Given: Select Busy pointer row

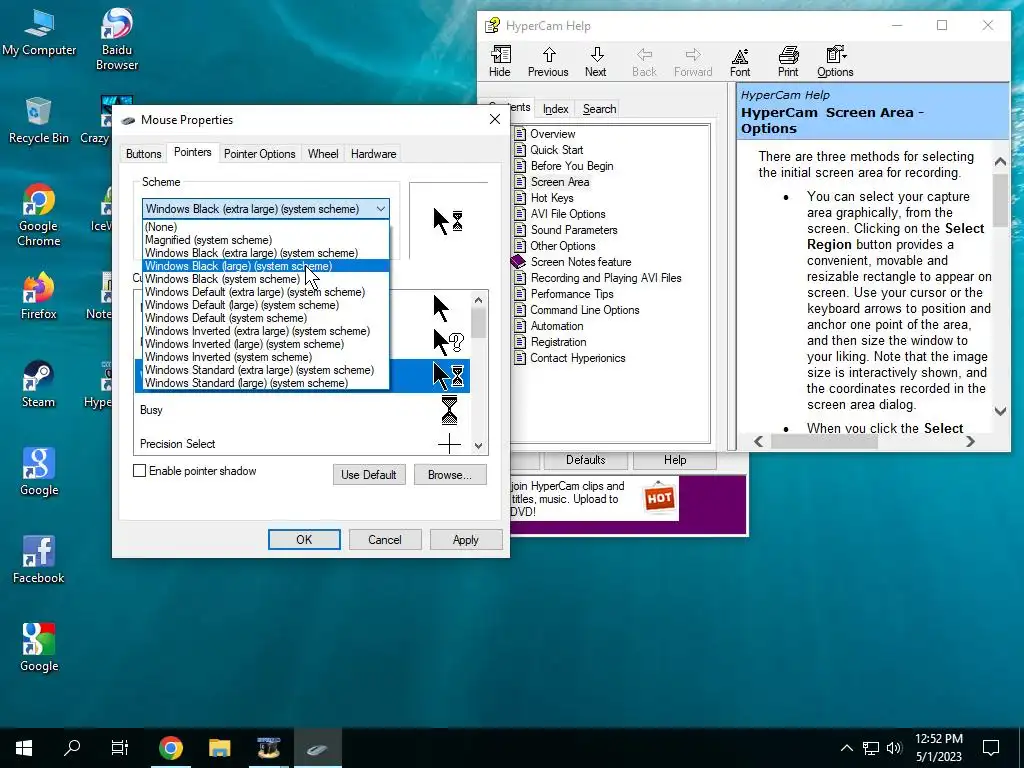Looking at the screenshot, I should tap(302, 410).
